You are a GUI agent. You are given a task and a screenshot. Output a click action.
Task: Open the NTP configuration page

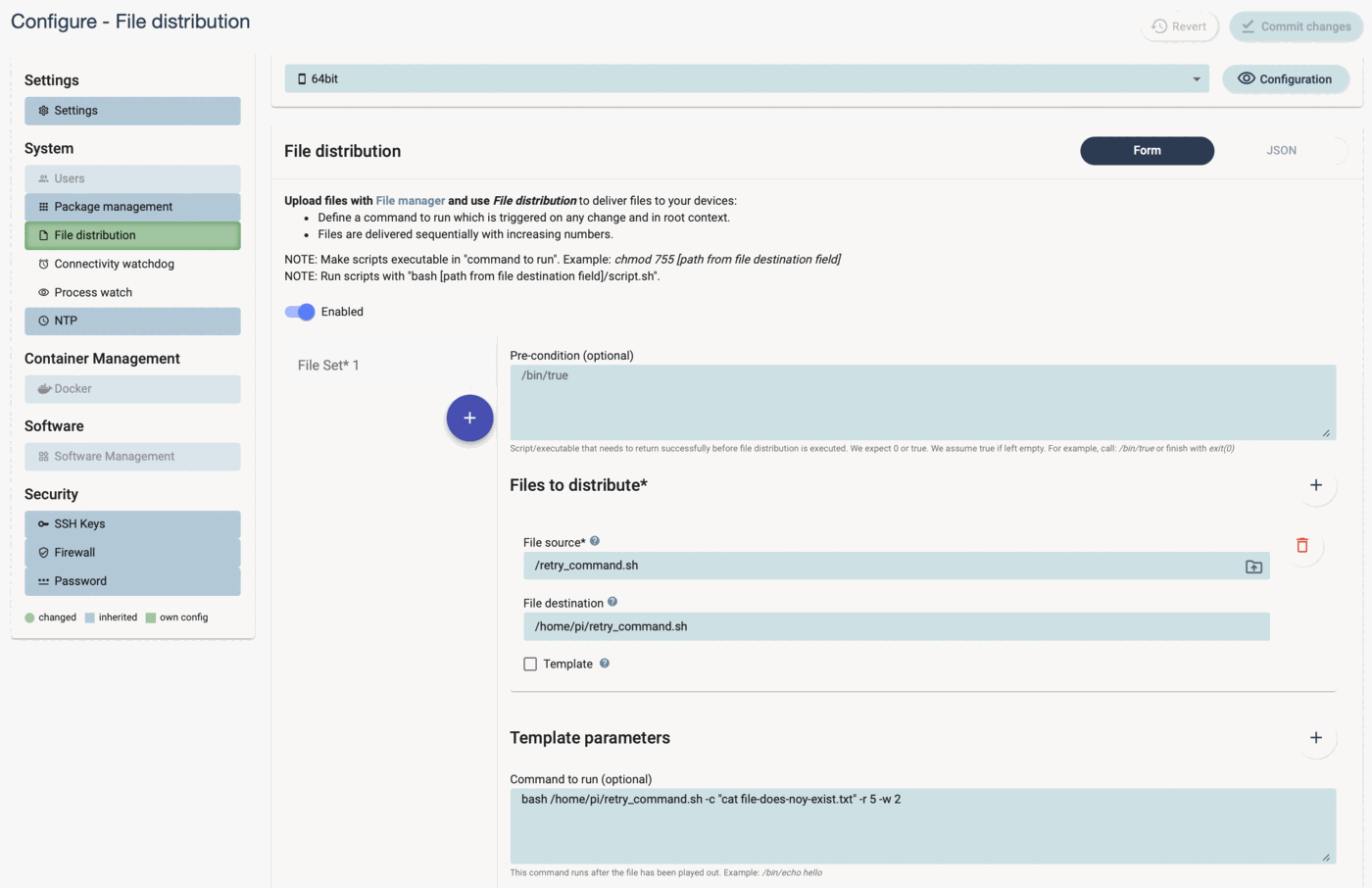click(x=66, y=321)
